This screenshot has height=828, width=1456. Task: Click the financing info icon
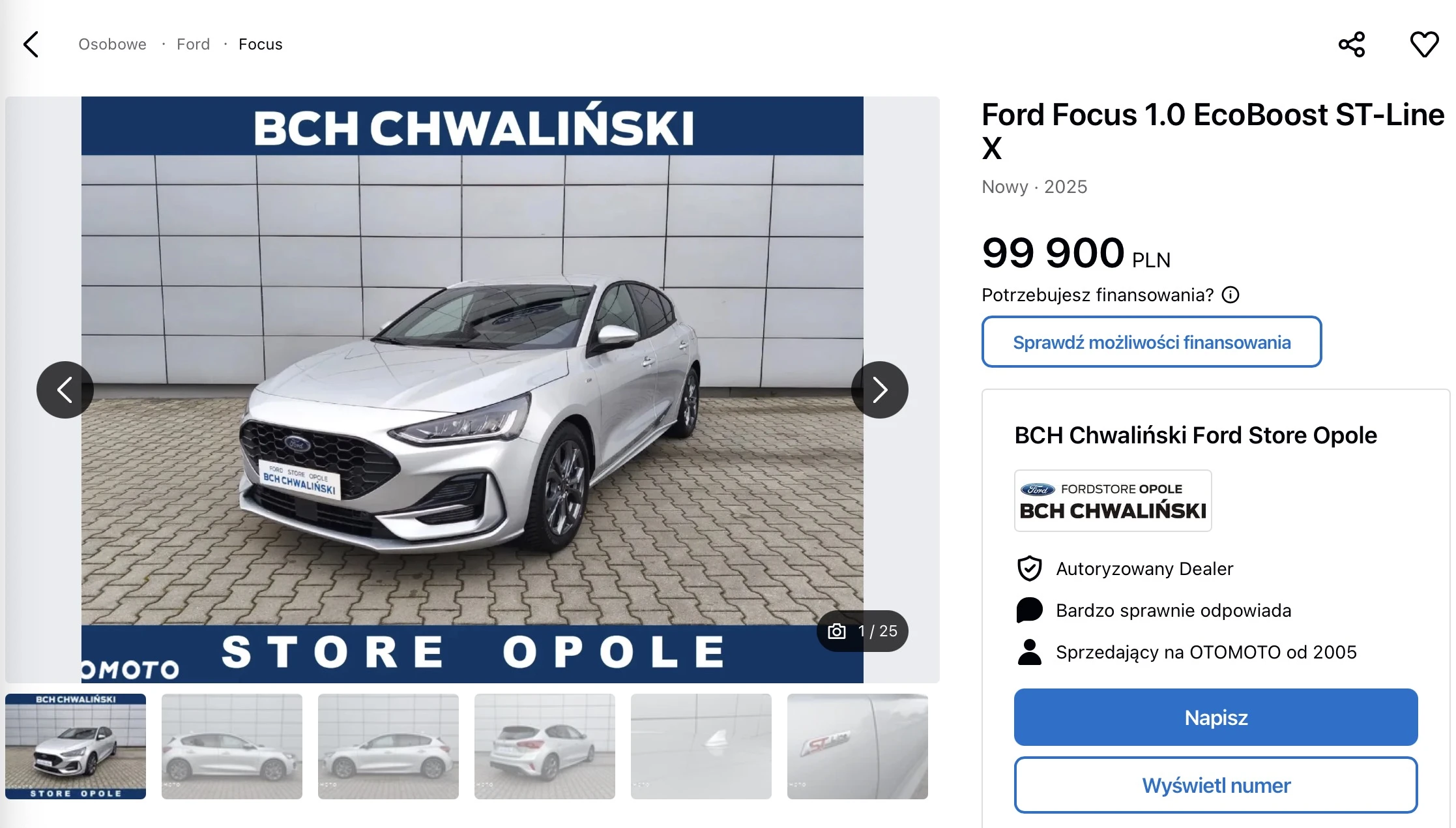coord(1230,295)
